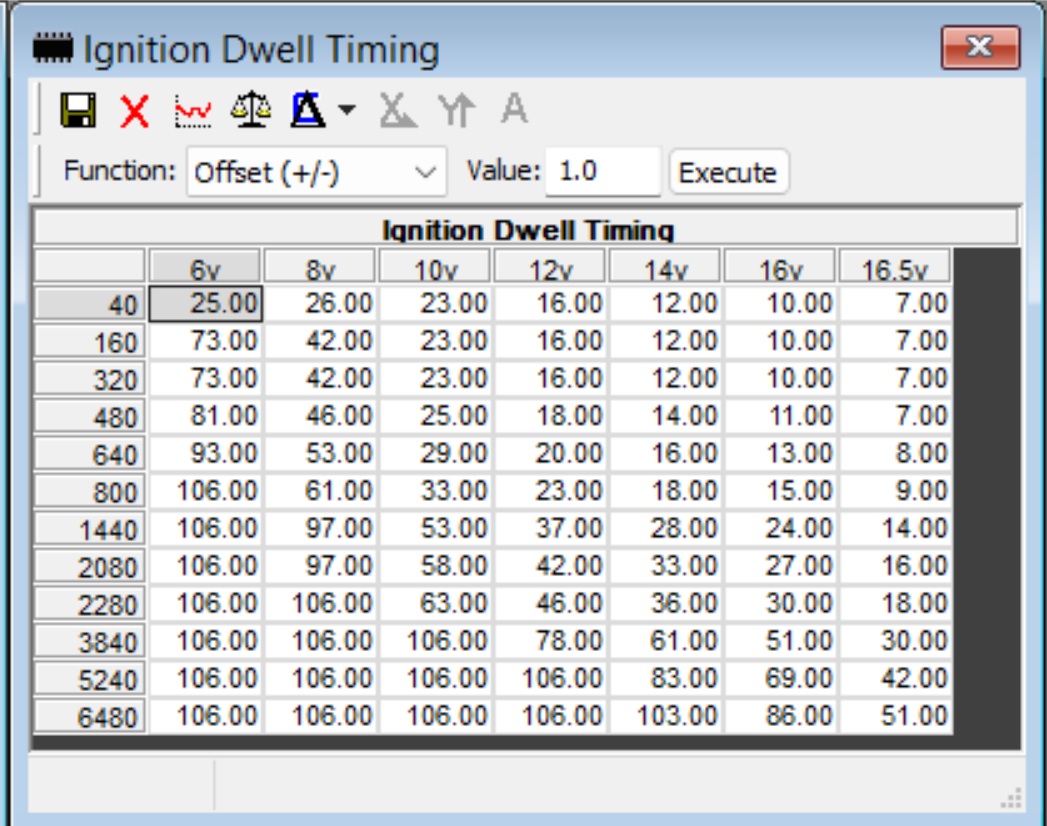Click the red X cancel icon
Viewport: 1047px width, 826px height.
coord(133,109)
